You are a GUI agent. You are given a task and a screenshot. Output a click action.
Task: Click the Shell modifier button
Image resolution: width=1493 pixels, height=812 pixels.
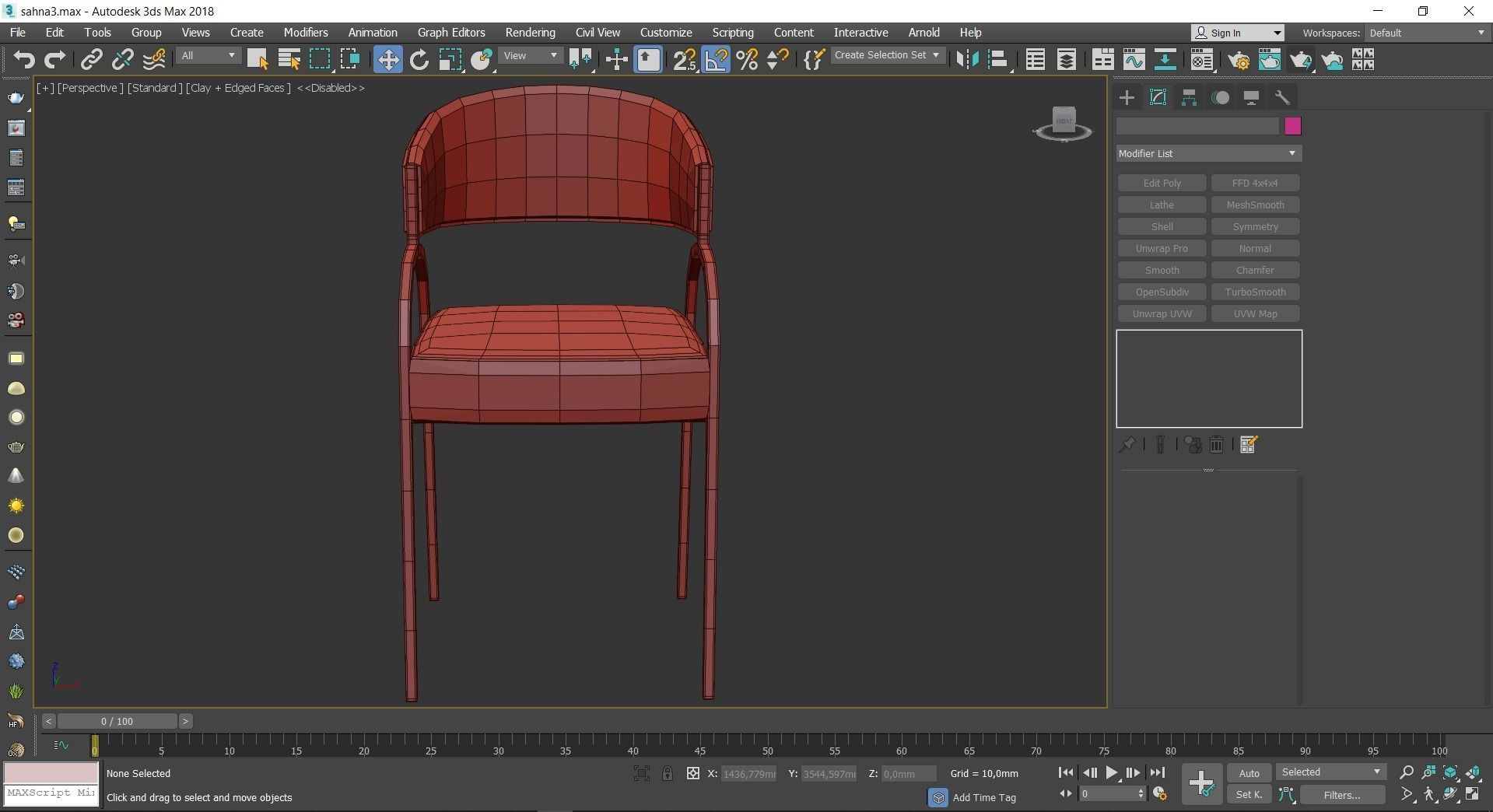(1162, 227)
